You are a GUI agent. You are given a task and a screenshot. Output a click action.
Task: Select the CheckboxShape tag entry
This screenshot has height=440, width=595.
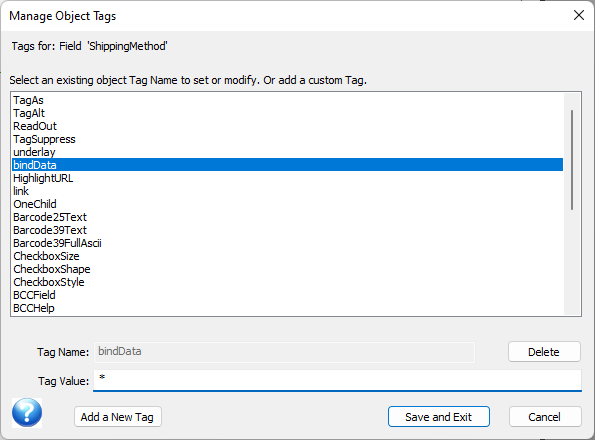coord(287,269)
